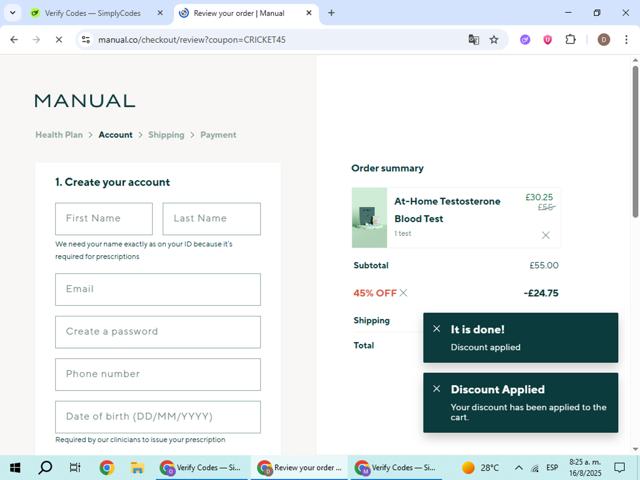Open the Extensions puzzle menu
Screen dimensions: 640x480
point(570,40)
